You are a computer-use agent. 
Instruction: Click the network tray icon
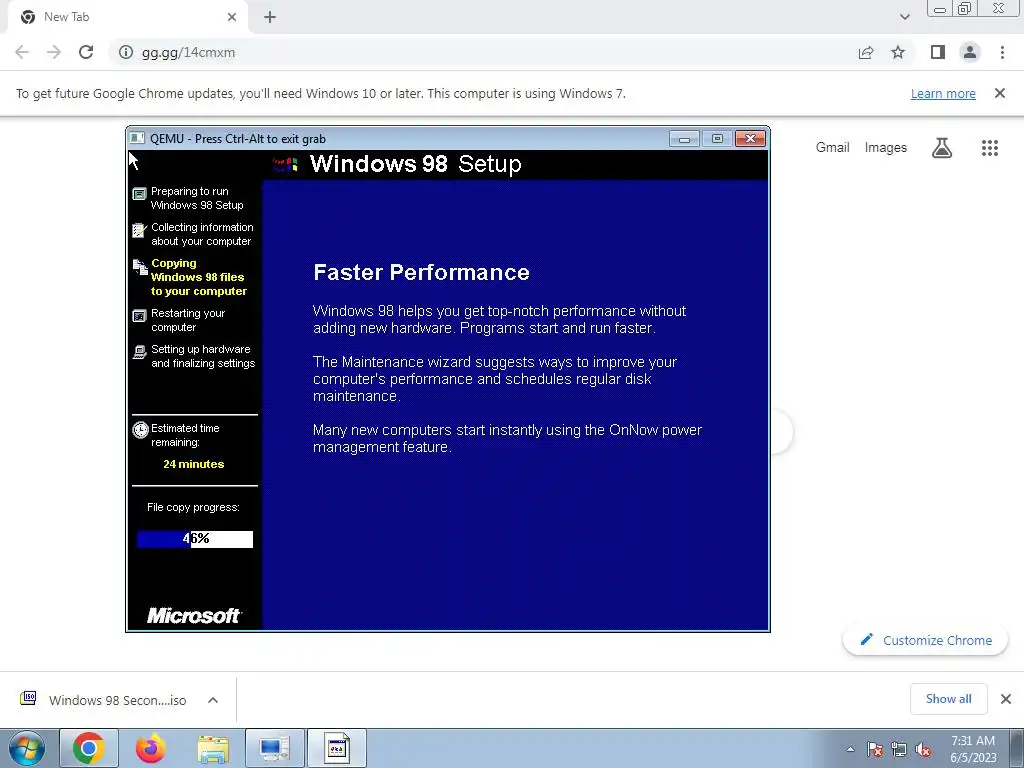click(899, 749)
